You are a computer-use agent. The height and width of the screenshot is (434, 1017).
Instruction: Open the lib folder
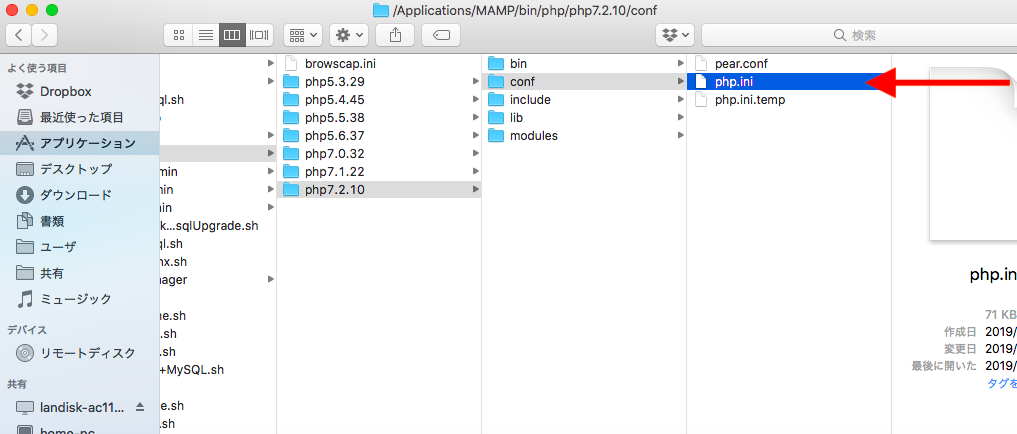pos(584,118)
